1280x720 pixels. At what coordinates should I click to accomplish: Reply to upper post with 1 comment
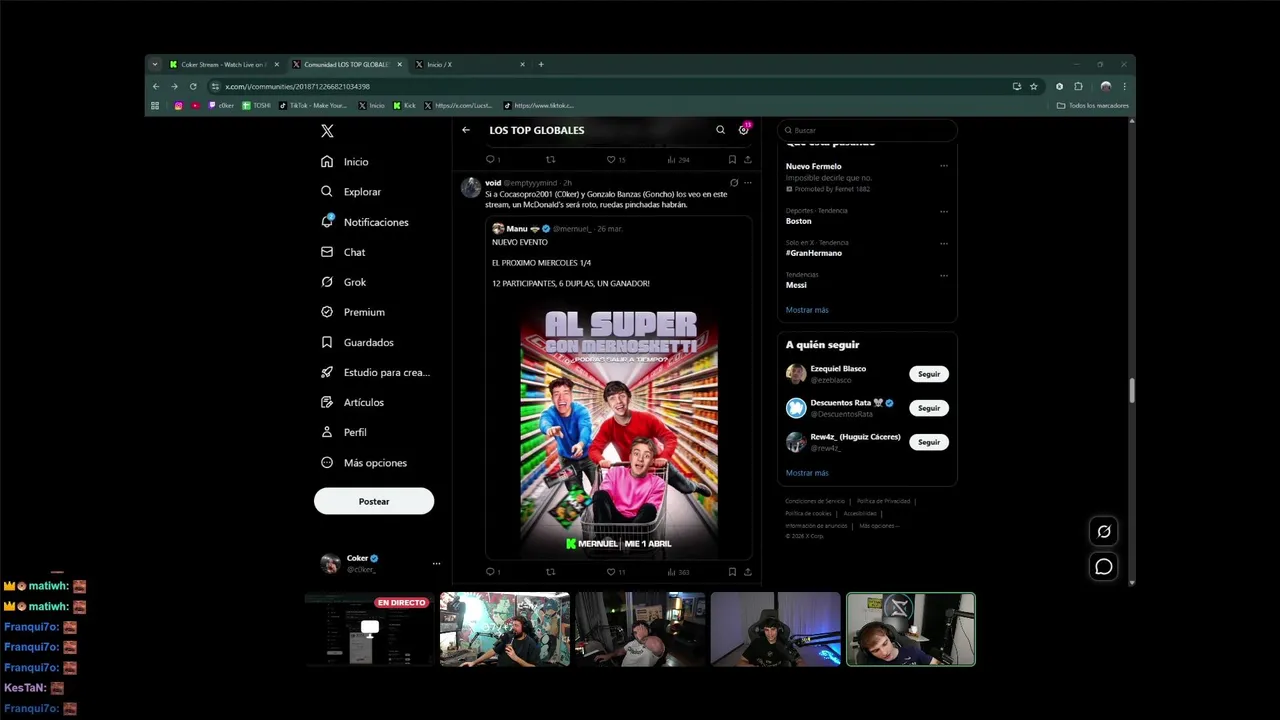point(492,159)
